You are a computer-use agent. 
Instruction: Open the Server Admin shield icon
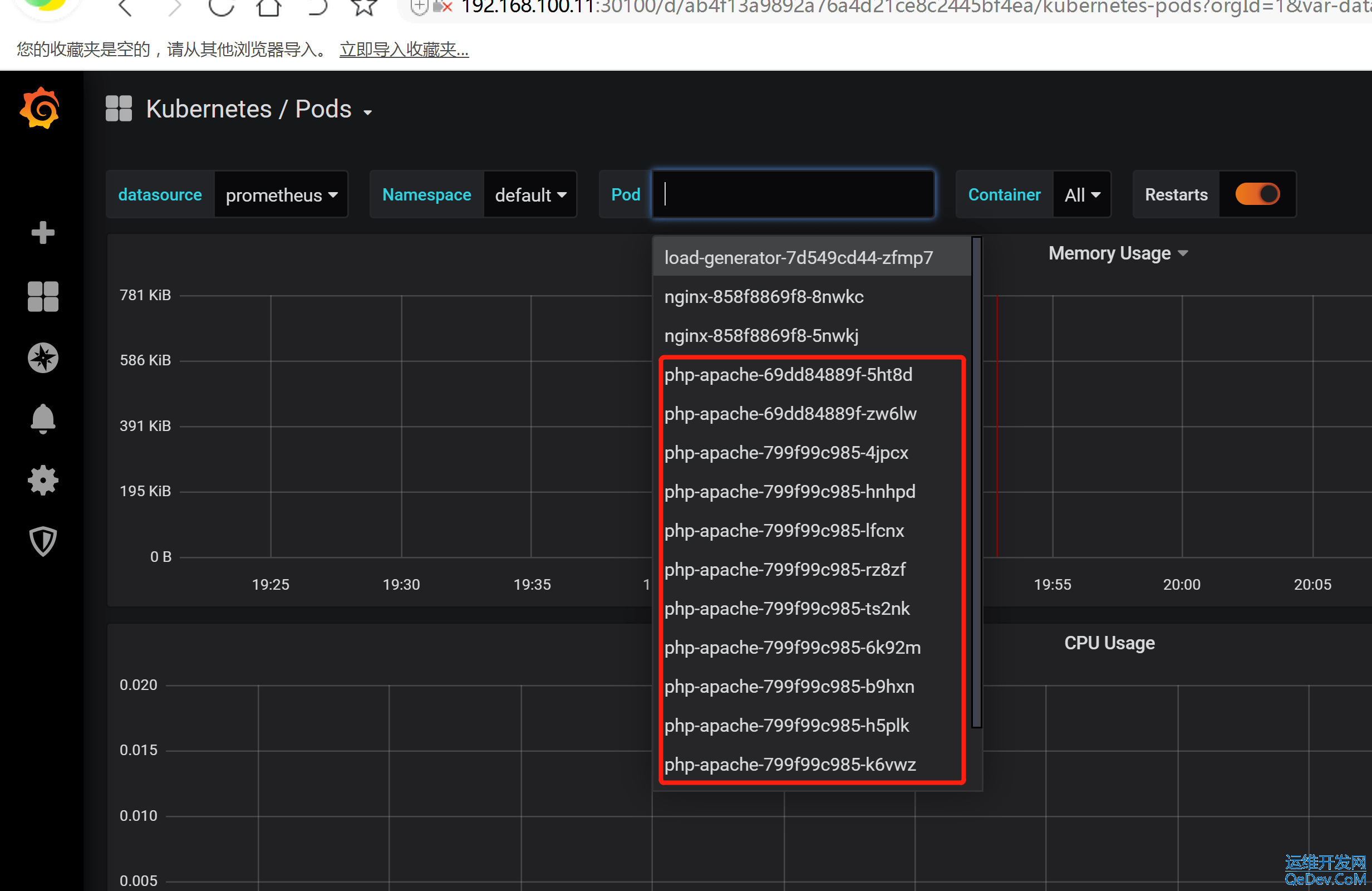[43, 541]
